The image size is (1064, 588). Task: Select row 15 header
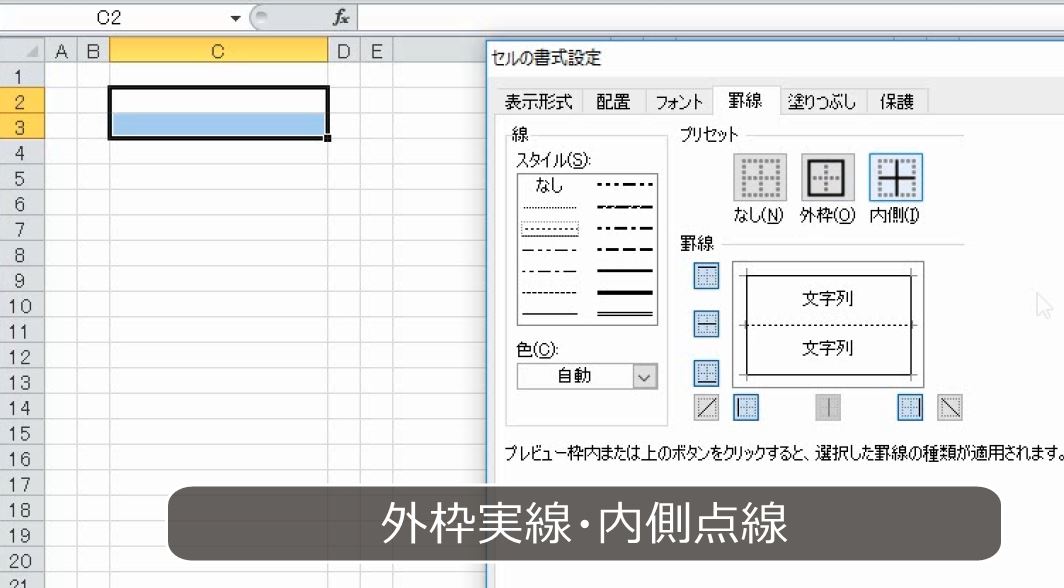(20, 433)
